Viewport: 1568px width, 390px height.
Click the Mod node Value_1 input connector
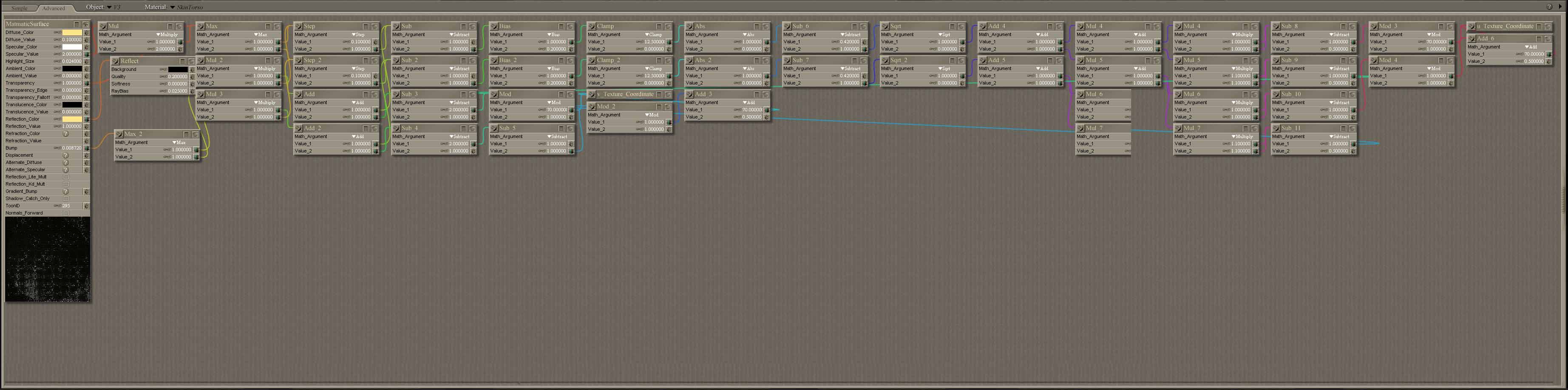(x=571, y=110)
